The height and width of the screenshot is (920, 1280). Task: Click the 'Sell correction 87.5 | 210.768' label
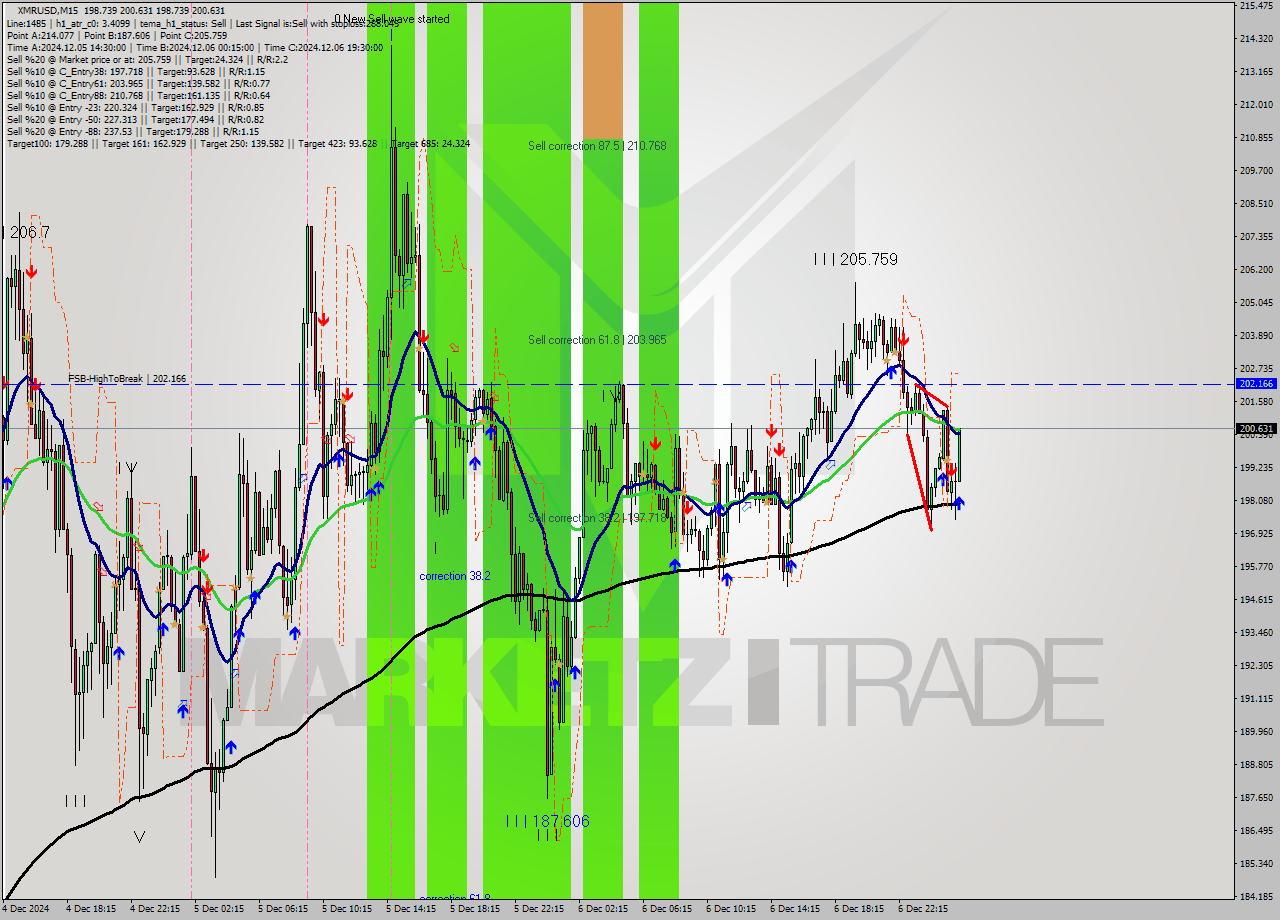click(x=597, y=146)
